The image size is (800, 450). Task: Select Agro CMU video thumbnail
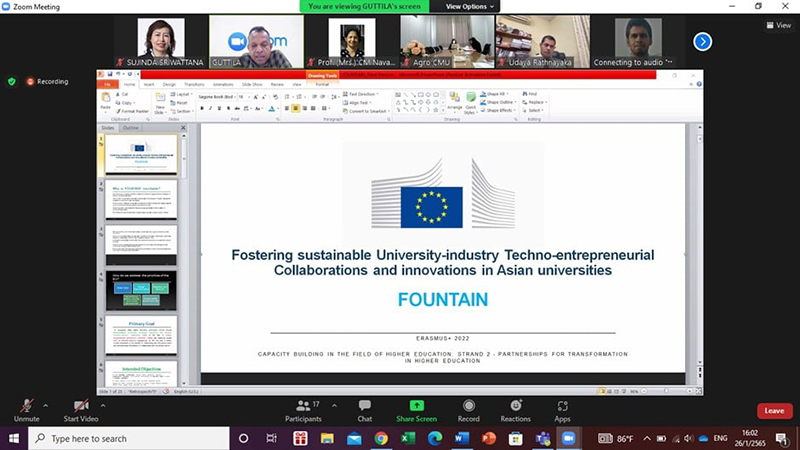click(447, 41)
